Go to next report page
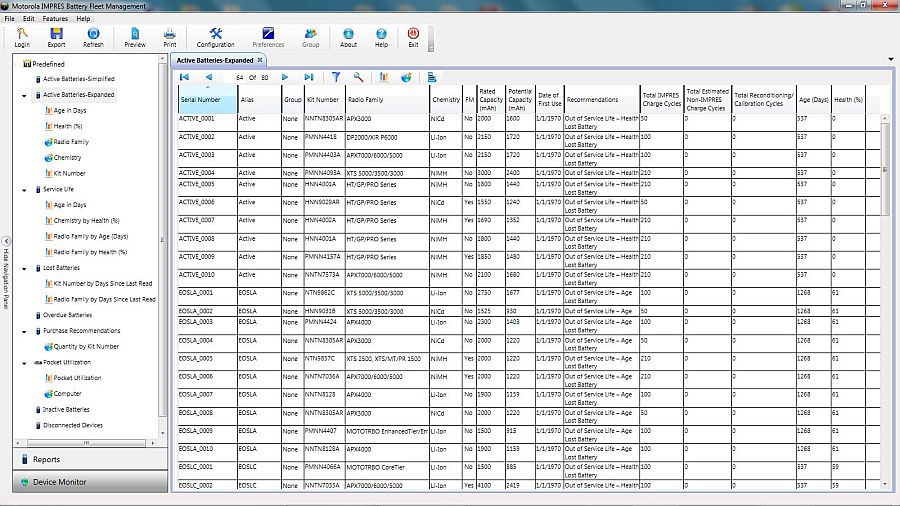Viewport: 900px width, 506px height. pyautogui.click(x=285, y=77)
